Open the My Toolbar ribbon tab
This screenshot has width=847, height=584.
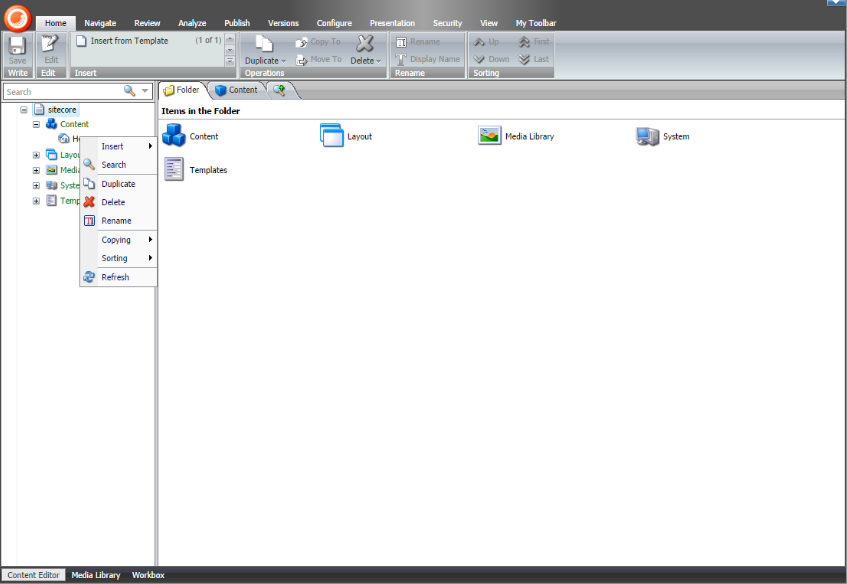[535, 23]
